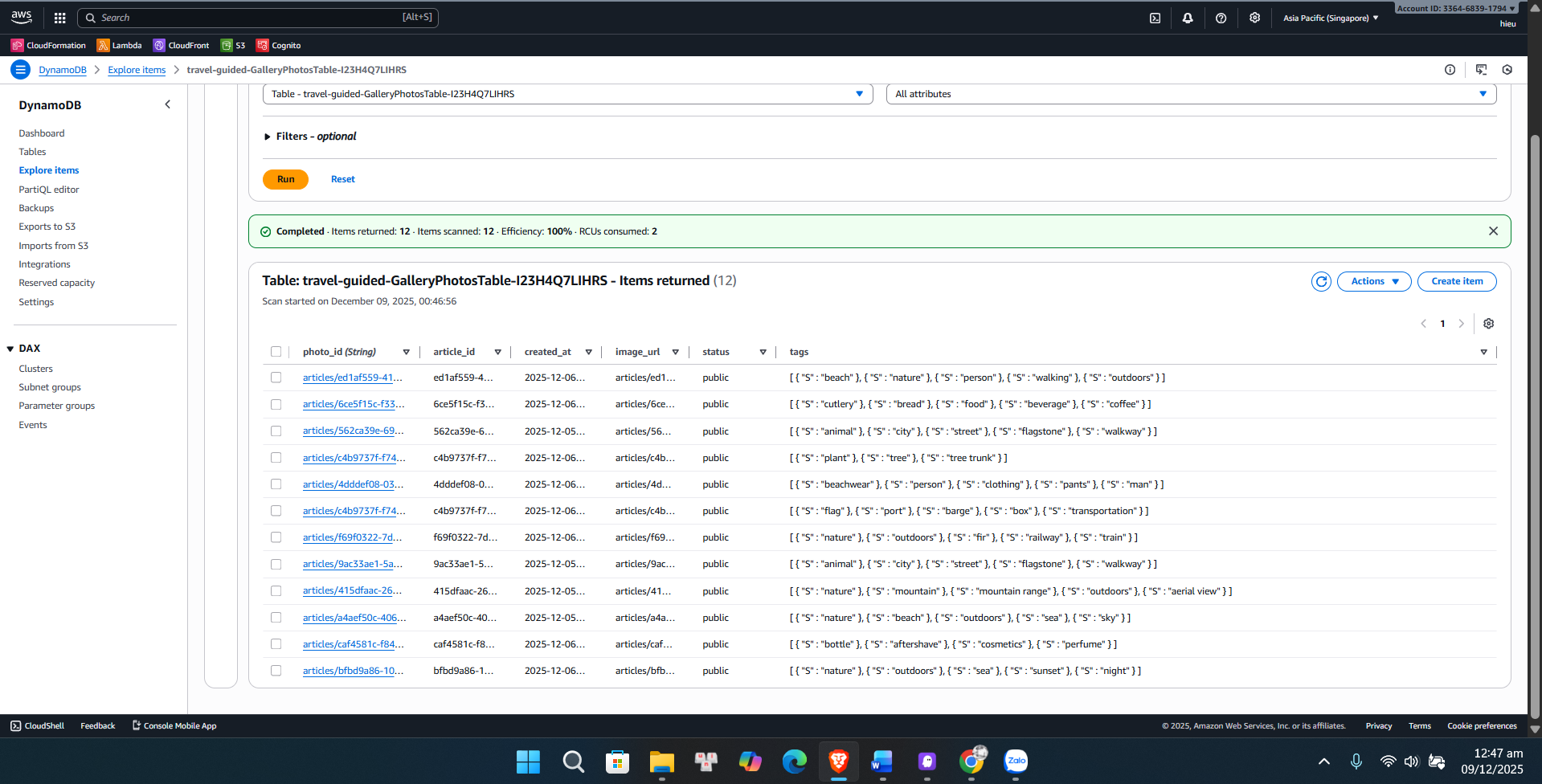The width and height of the screenshot is (1542, 784).
Task: Check the row for articles/ed1af559-41
Action: point(276,378)
